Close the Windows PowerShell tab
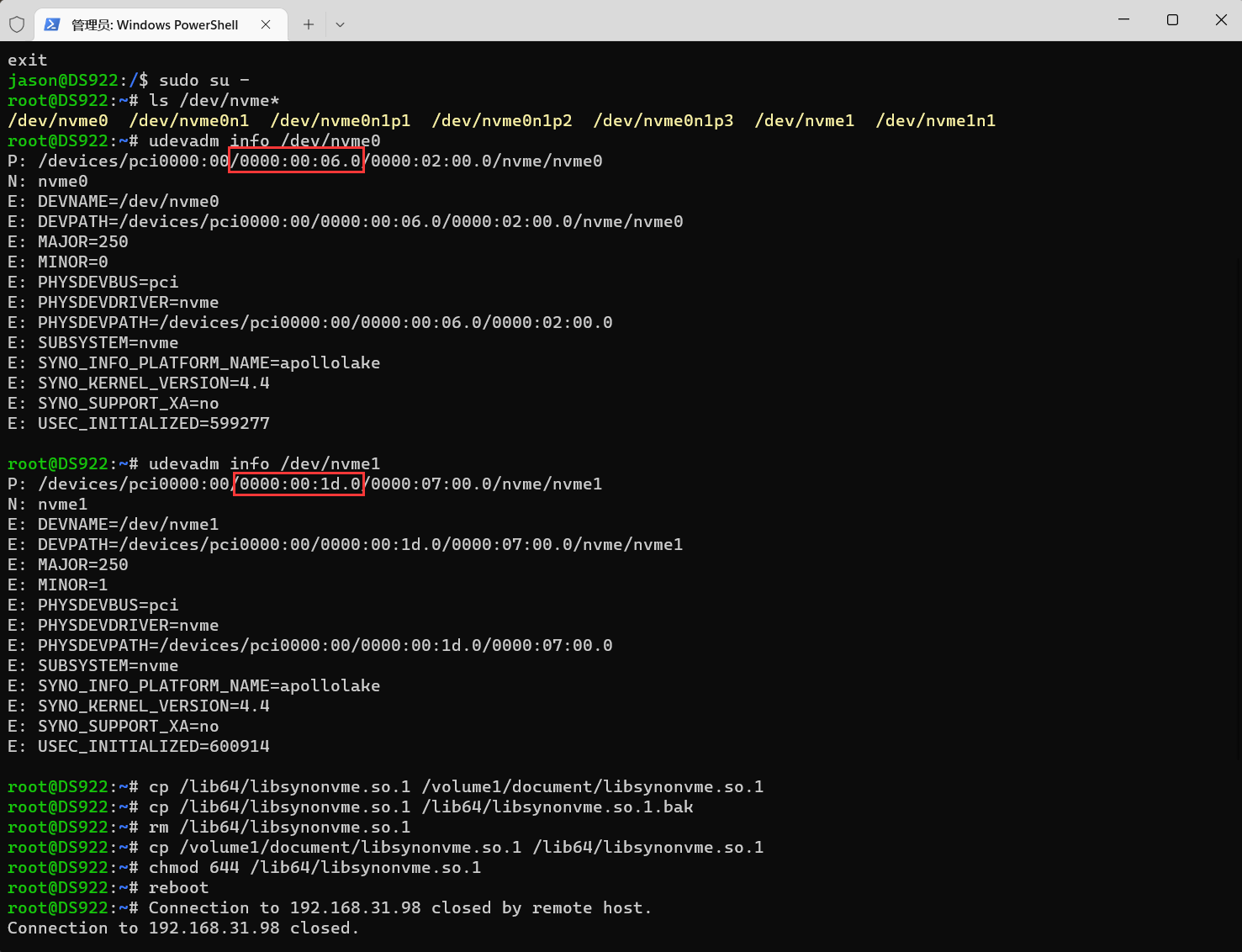The width and height of the screenshot is (1242, 952). click(266, 24)
